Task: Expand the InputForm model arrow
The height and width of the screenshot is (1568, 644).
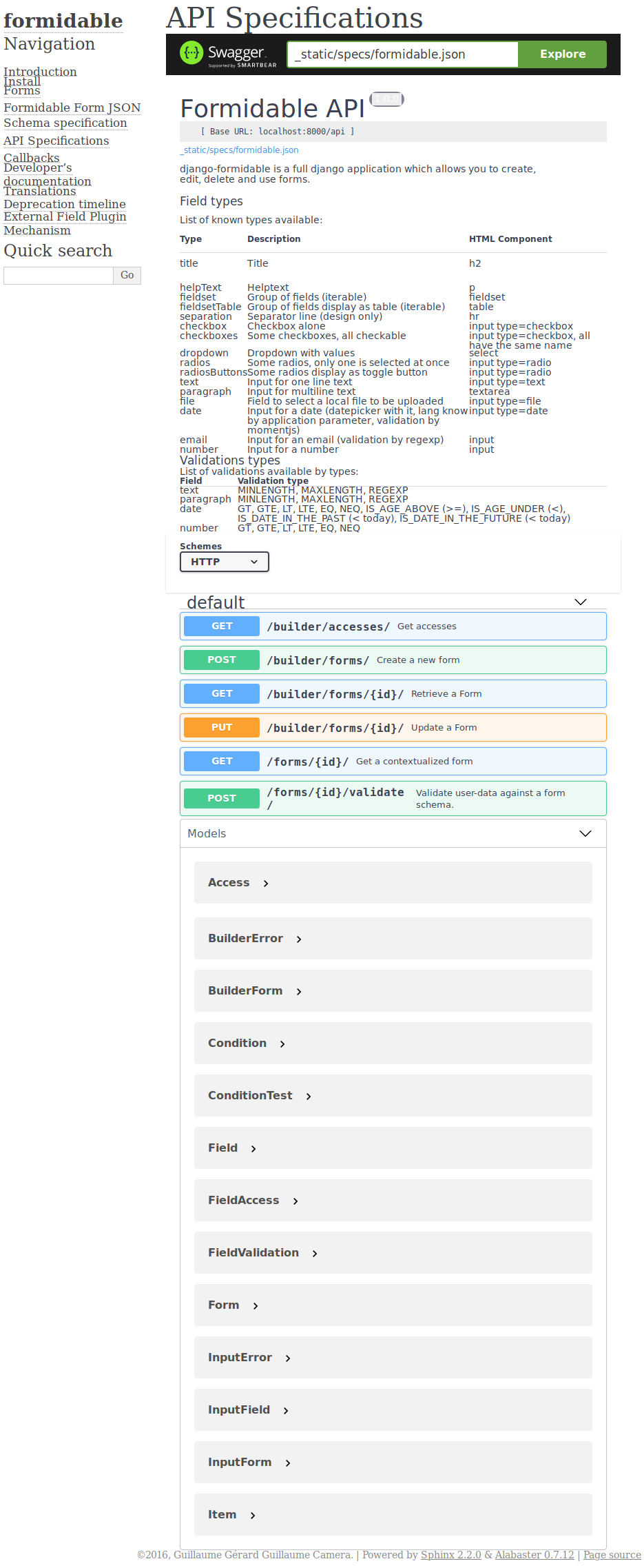Action: pyautogui.click(x=288, y=1463)
